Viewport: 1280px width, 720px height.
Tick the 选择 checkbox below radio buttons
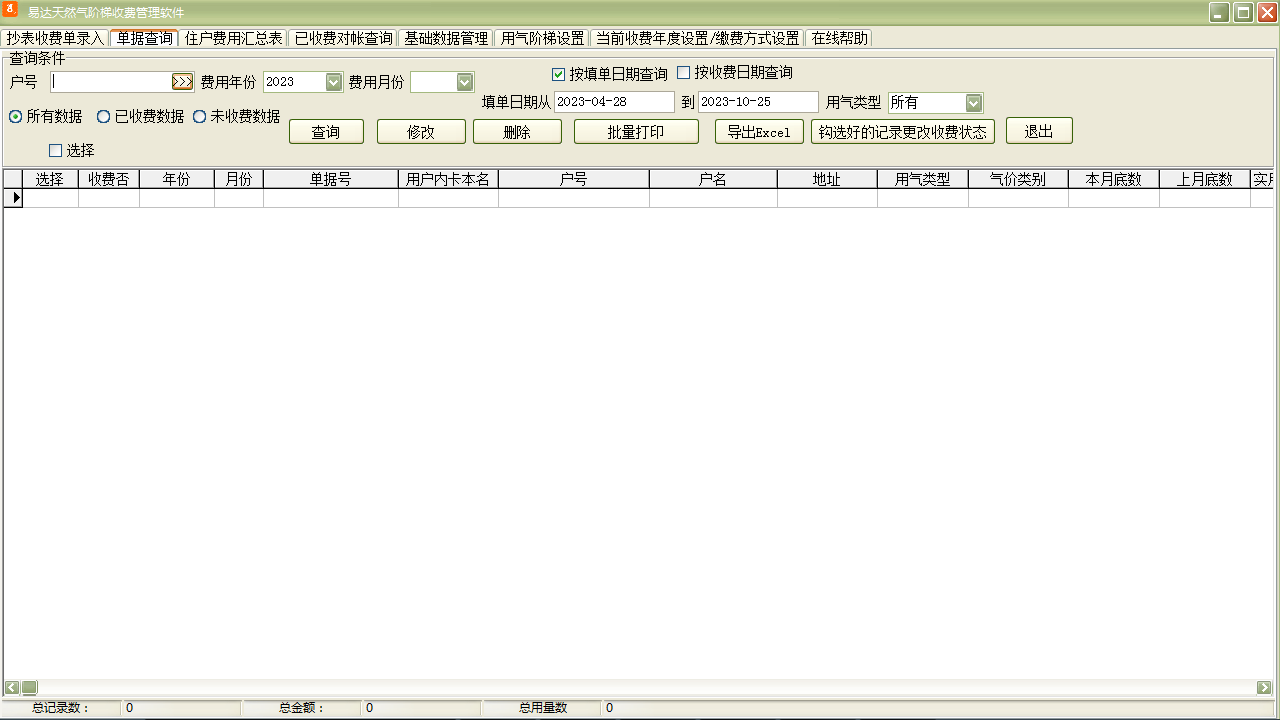tap(56, 151)
